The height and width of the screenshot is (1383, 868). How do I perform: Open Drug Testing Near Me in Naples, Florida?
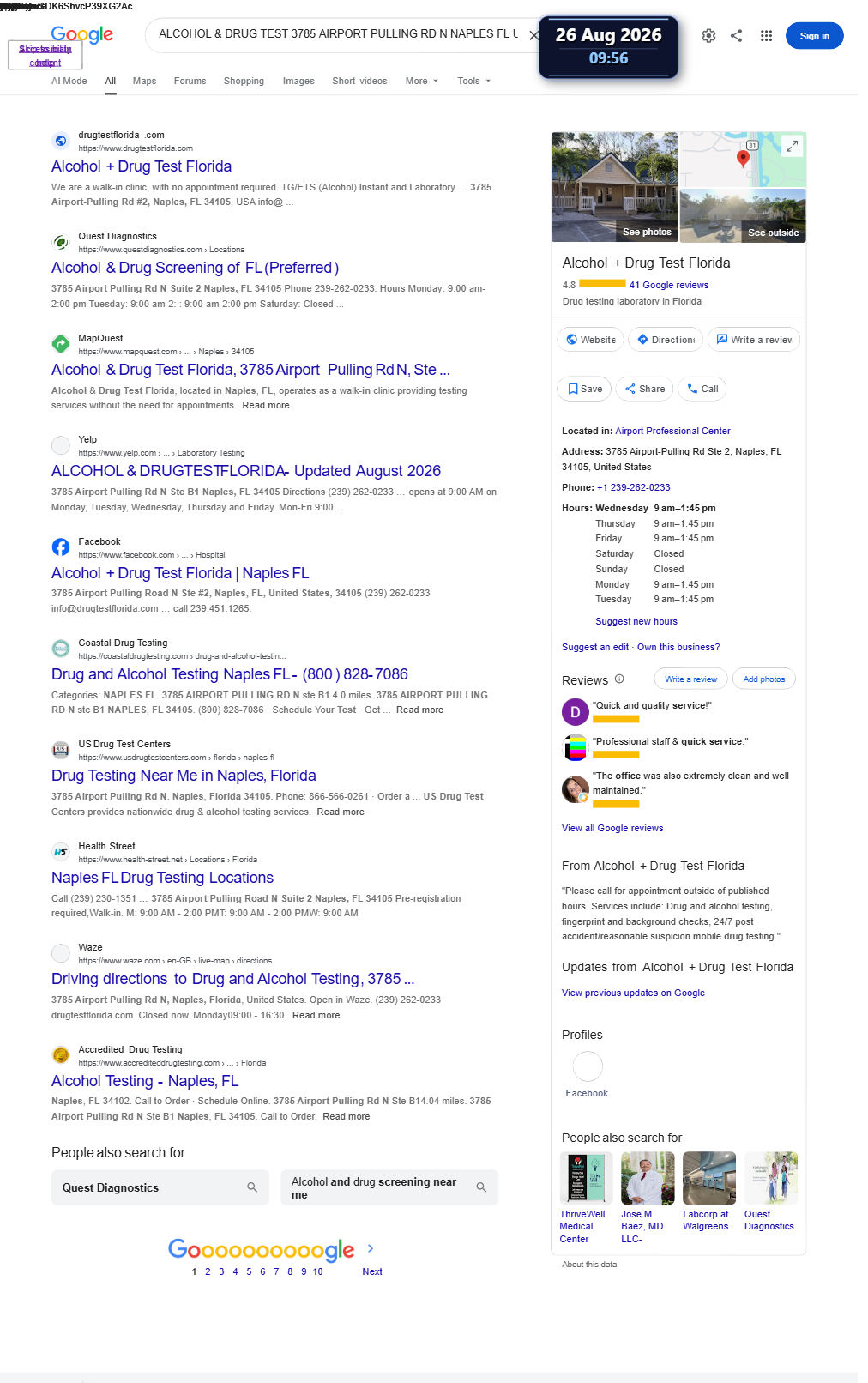tap(184, 776)
